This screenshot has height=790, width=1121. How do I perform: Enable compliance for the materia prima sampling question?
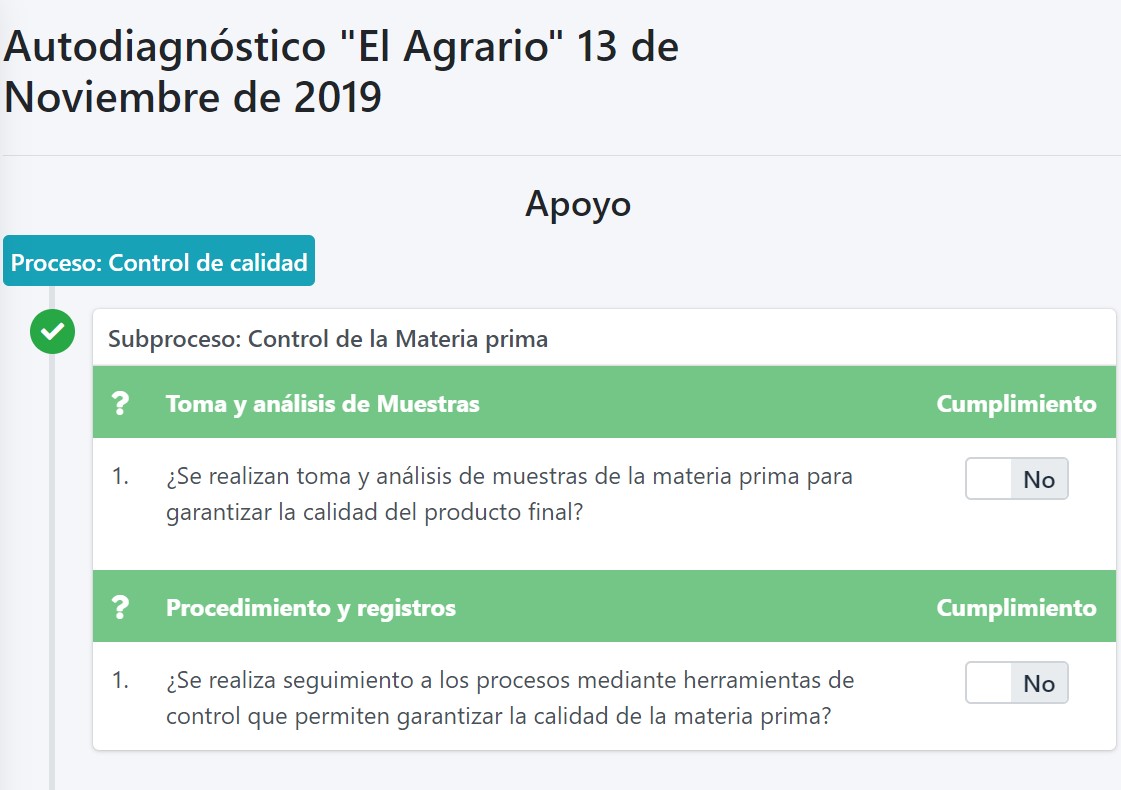[x=1017, y=479]
